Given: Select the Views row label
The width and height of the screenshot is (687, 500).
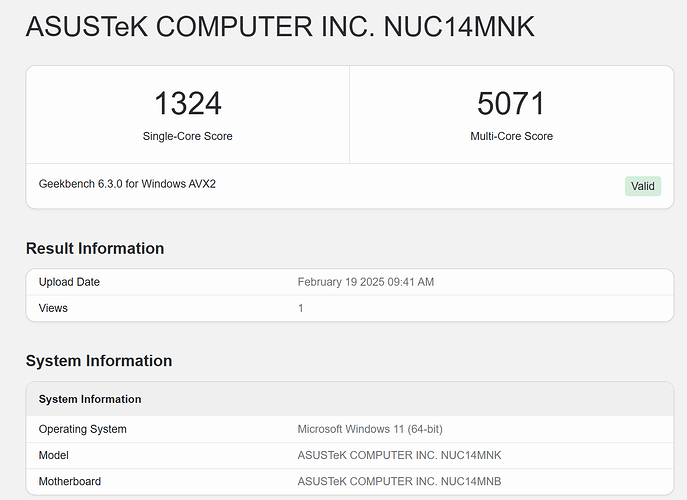Looking at the screenshot, I should 53,308.
